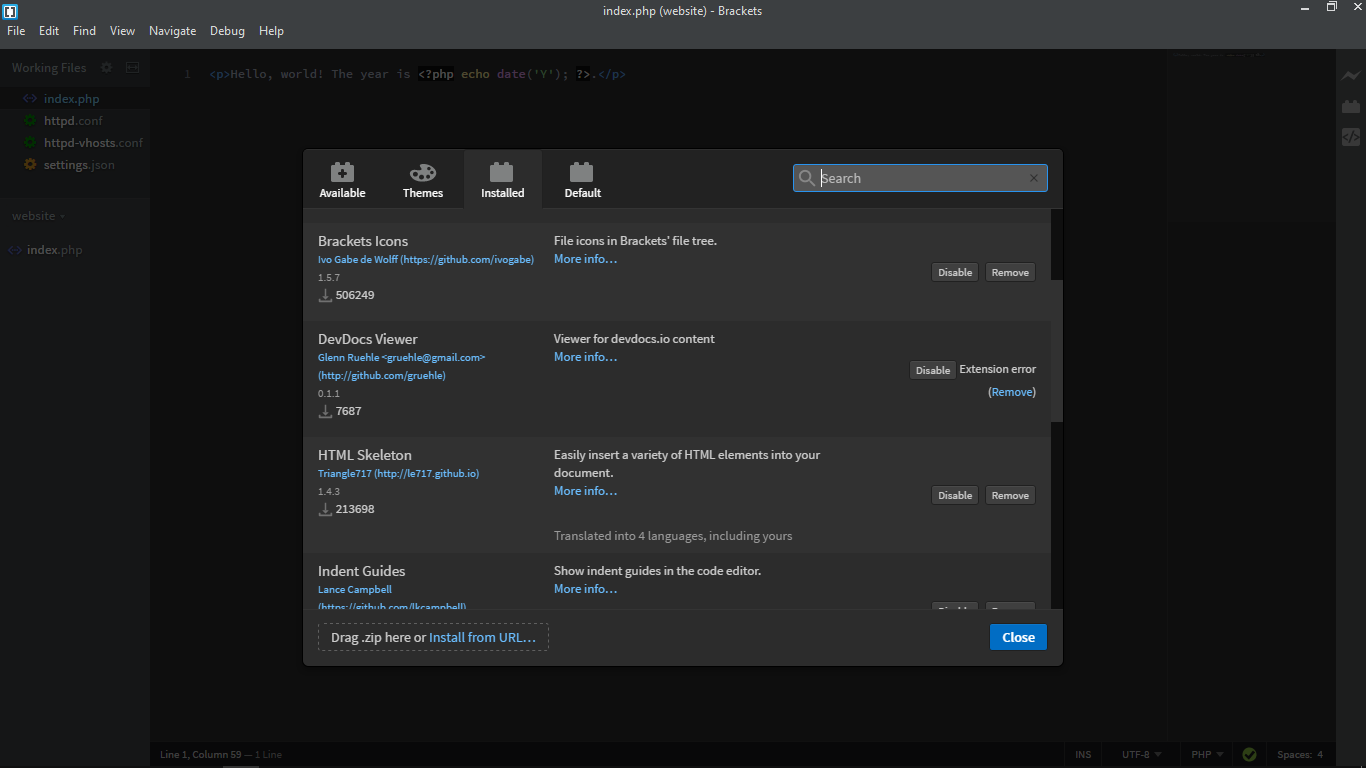Screen dimensions: 1366x768
Task: Open the Find menu
Action: (x=84, y=31)
